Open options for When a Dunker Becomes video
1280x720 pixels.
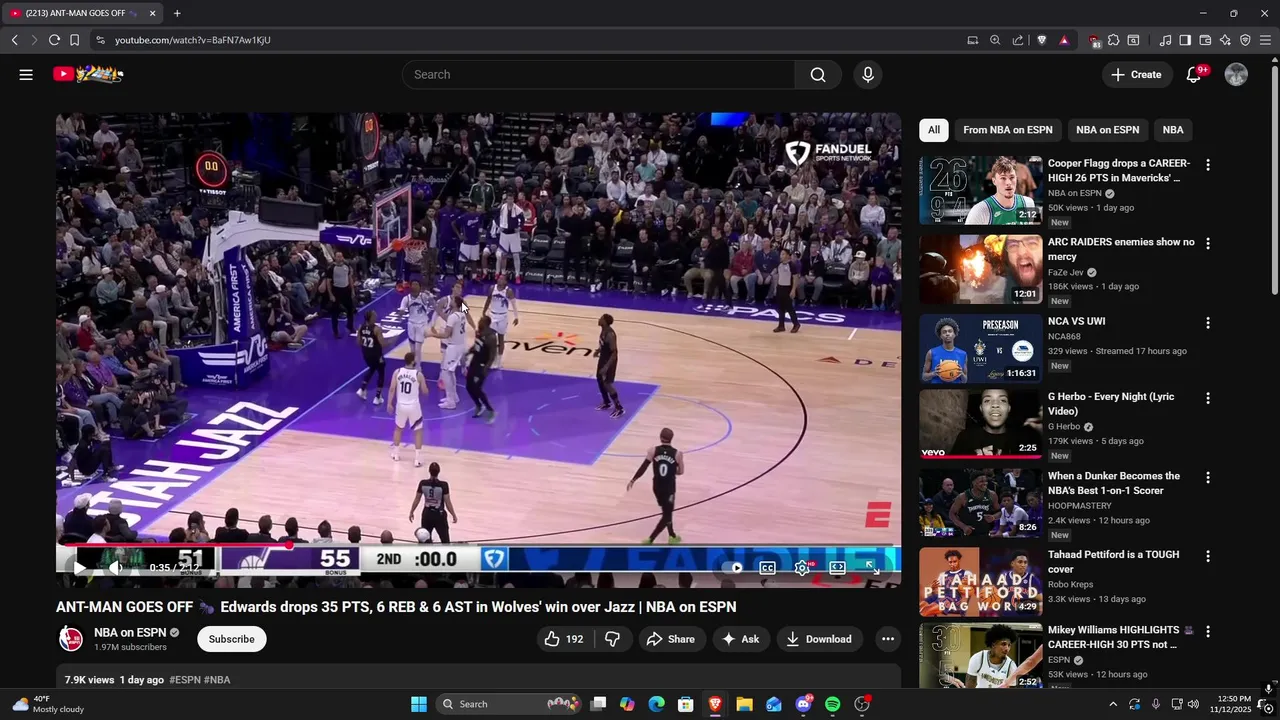pyautogui.click(x=1208, y=478)
